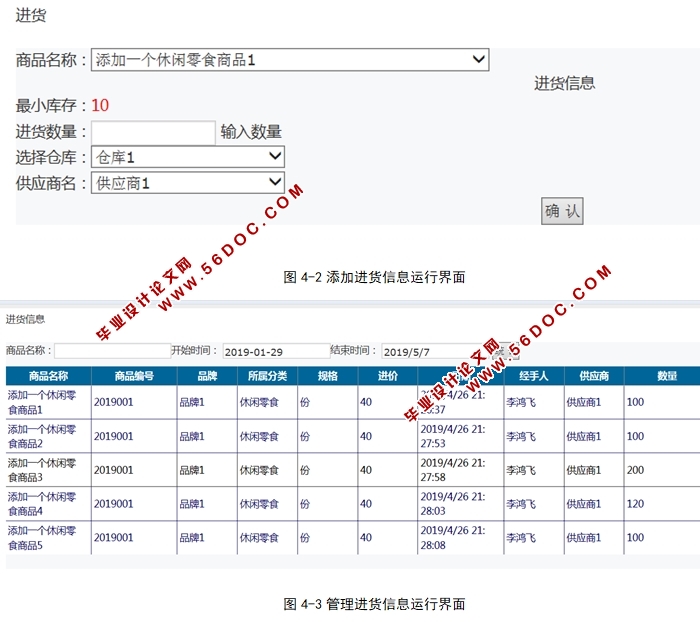Click the 进价 column header

pyautogui.click(x=388, y=376)
